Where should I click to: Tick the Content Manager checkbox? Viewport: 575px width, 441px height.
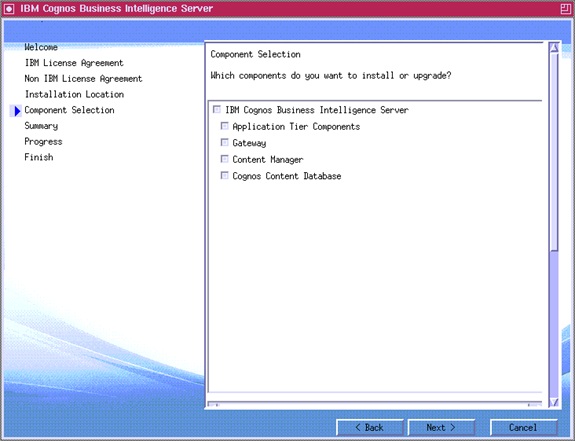pos(224,159)
